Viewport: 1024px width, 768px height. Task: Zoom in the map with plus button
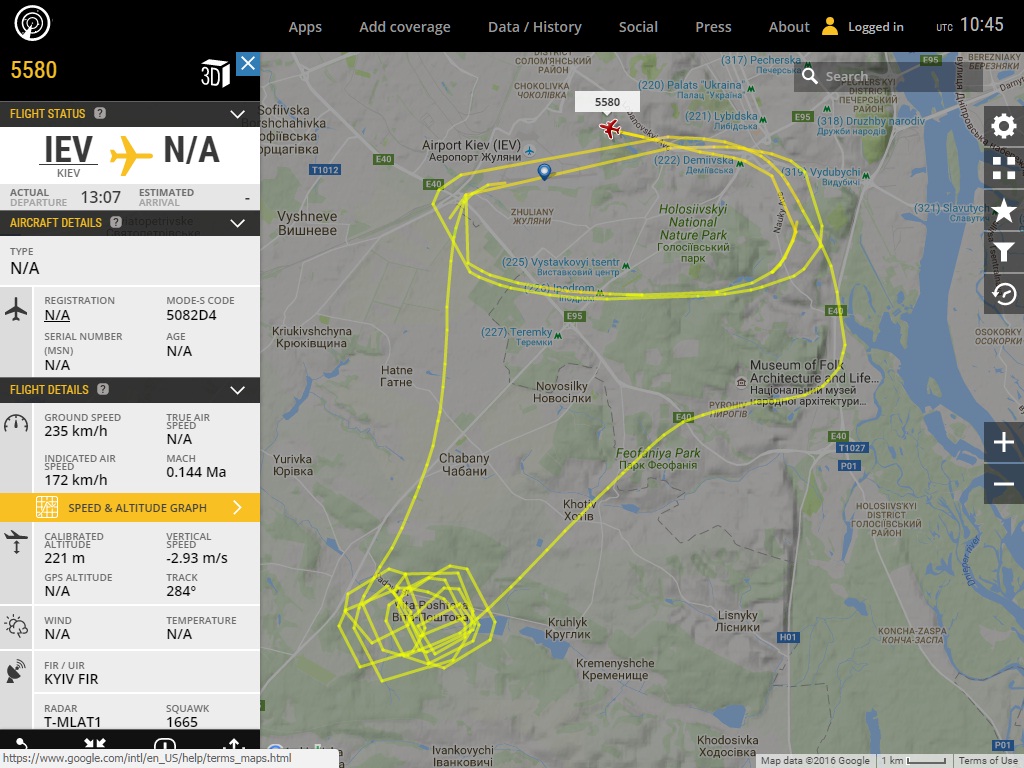coord(1004,442)
